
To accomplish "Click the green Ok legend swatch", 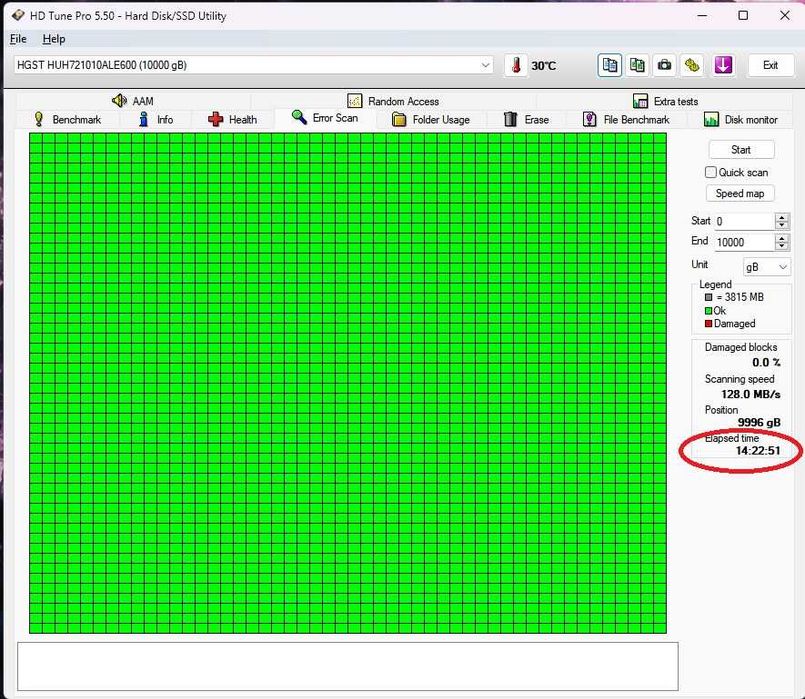I will (708, 310).
